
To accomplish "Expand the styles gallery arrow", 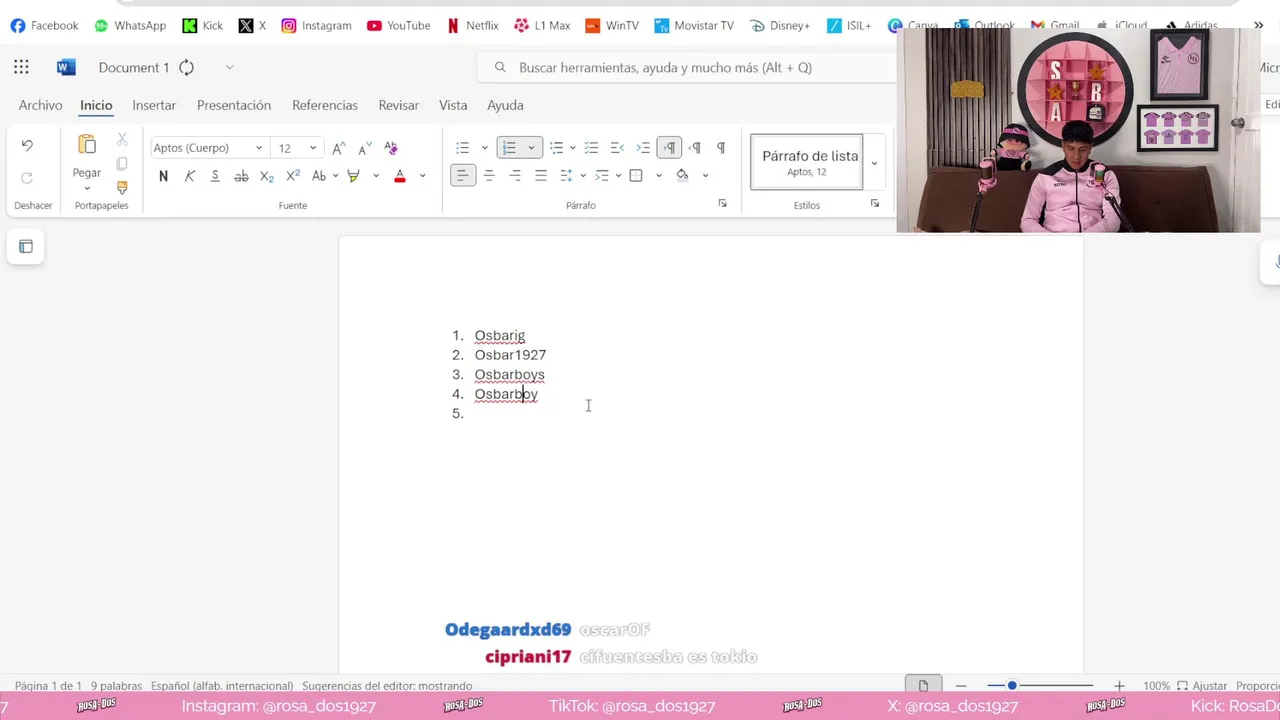I will (874, 162).
